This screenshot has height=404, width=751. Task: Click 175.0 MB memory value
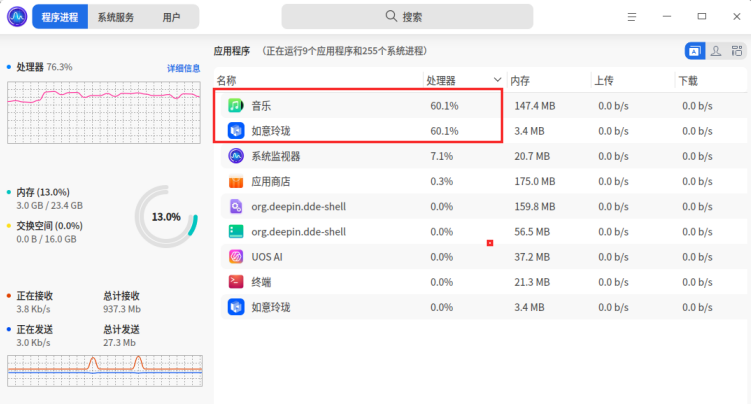[535, 181]
